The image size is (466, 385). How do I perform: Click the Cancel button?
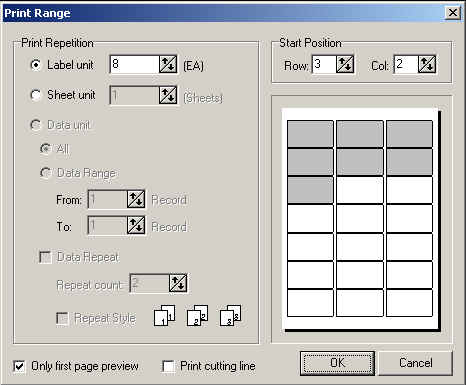pyautogui.click(x=416, y=363)
